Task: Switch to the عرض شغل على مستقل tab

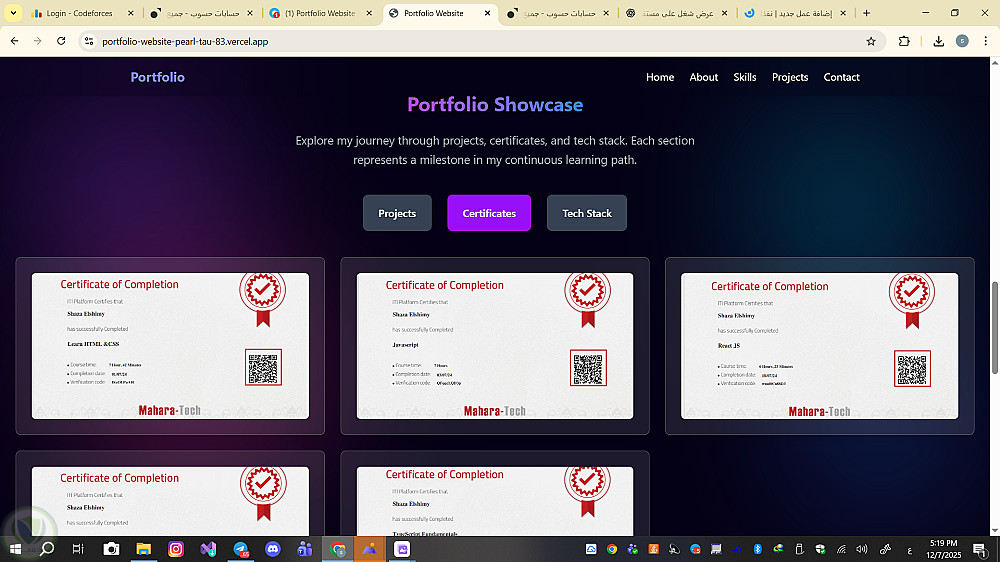Action: click(676, 13)
